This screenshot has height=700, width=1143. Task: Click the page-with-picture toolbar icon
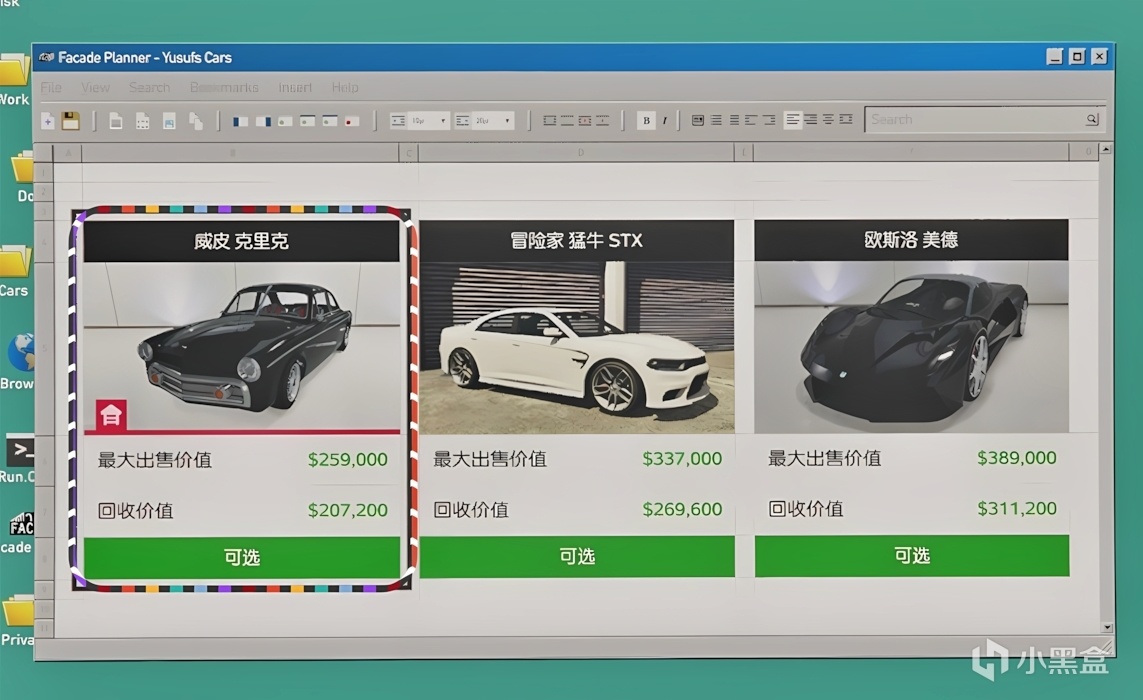pos(168,121)
